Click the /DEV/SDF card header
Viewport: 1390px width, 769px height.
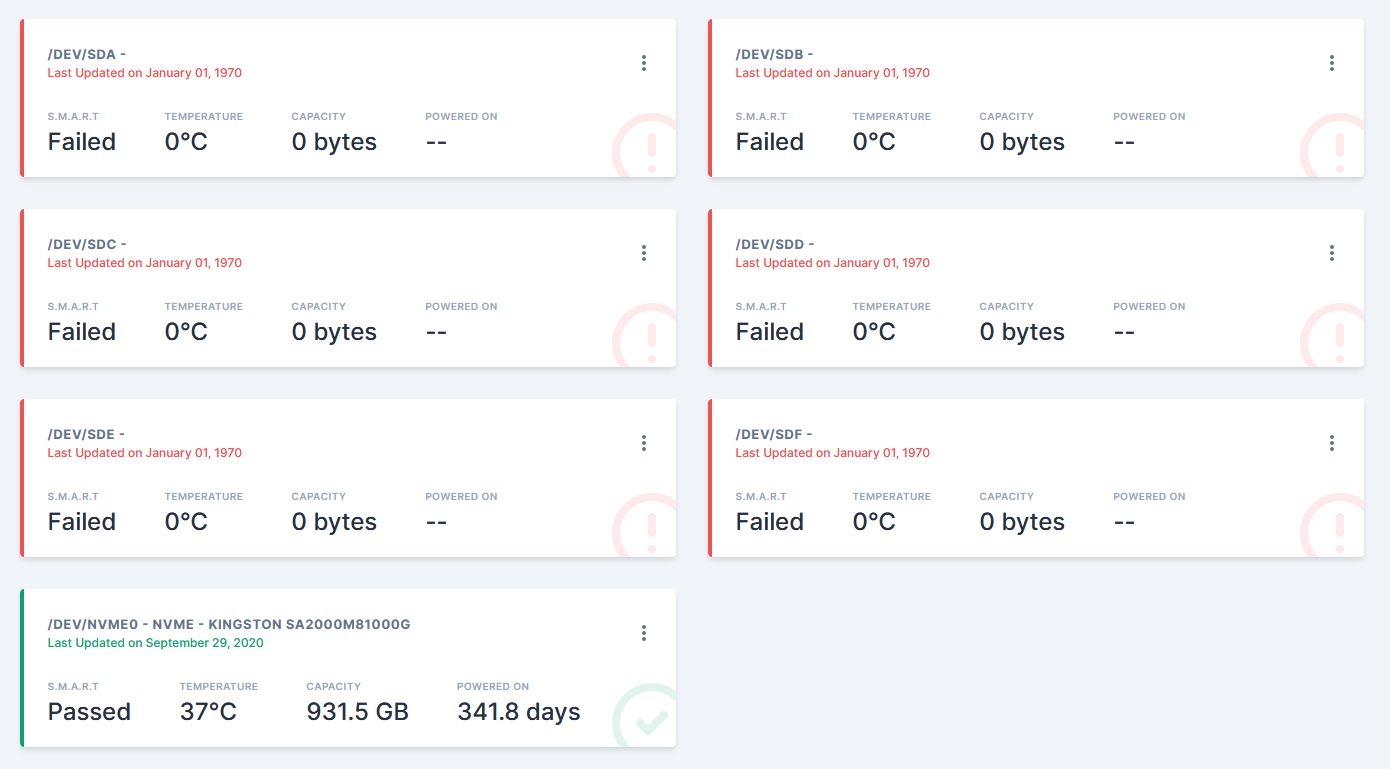pyautogui.click(x=773, y=434)
